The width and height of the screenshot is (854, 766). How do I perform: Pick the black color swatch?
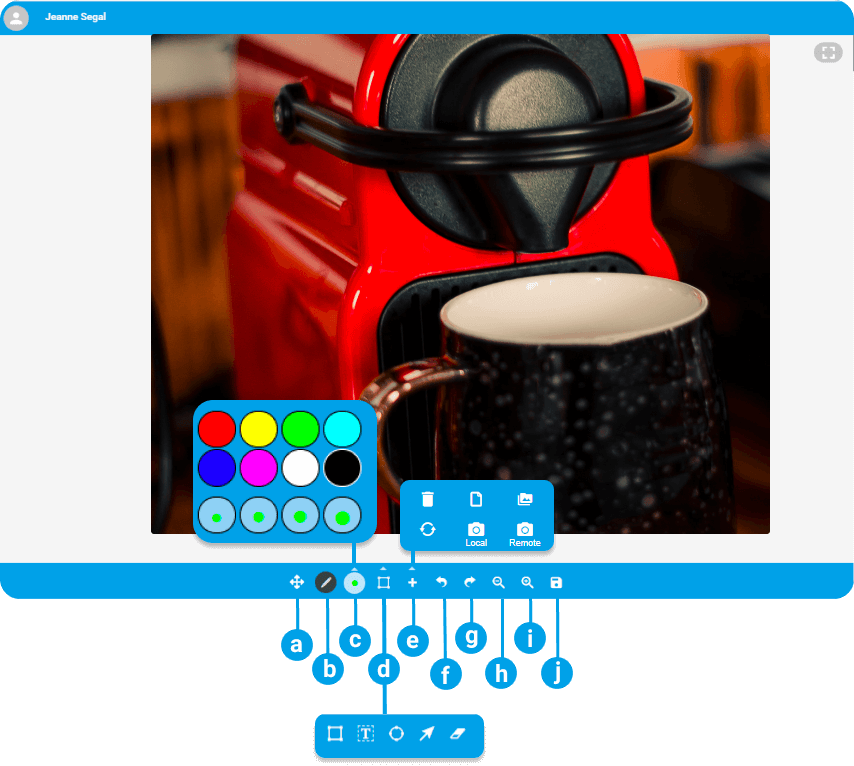point(342,468)
